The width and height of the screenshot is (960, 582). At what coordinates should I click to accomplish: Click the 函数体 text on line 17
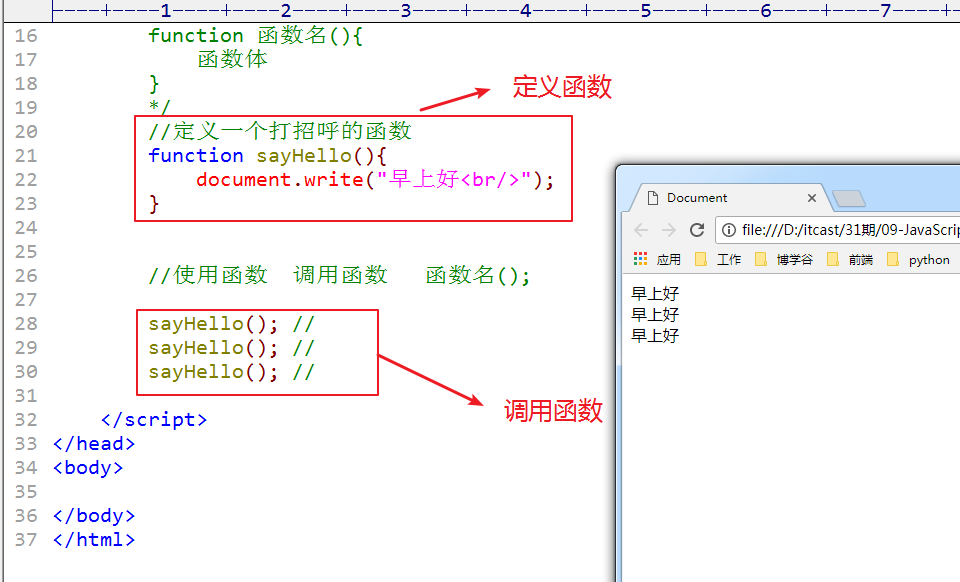[x=233, y=59]
